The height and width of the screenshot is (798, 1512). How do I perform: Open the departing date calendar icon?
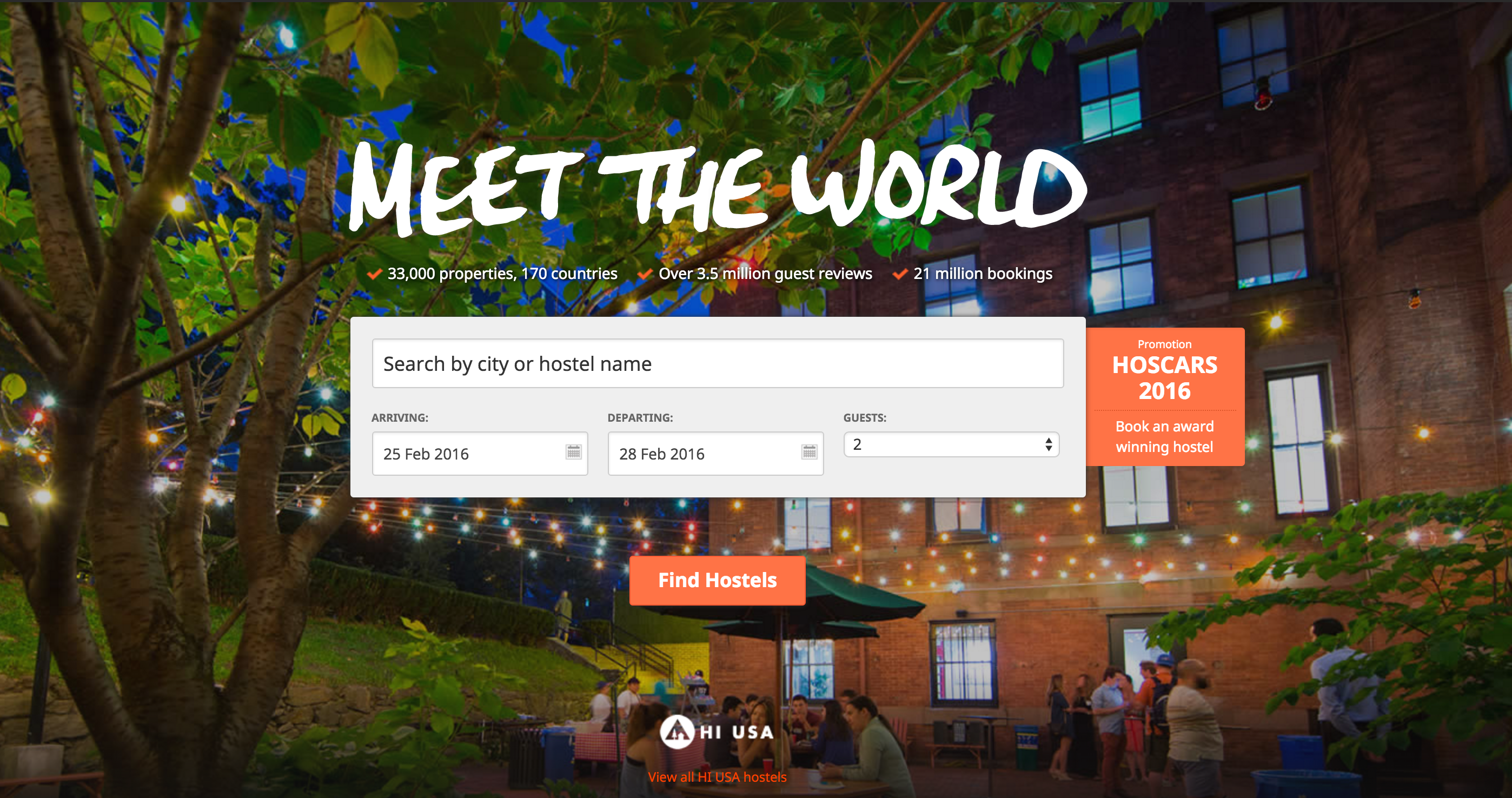(x=810, y=452)
